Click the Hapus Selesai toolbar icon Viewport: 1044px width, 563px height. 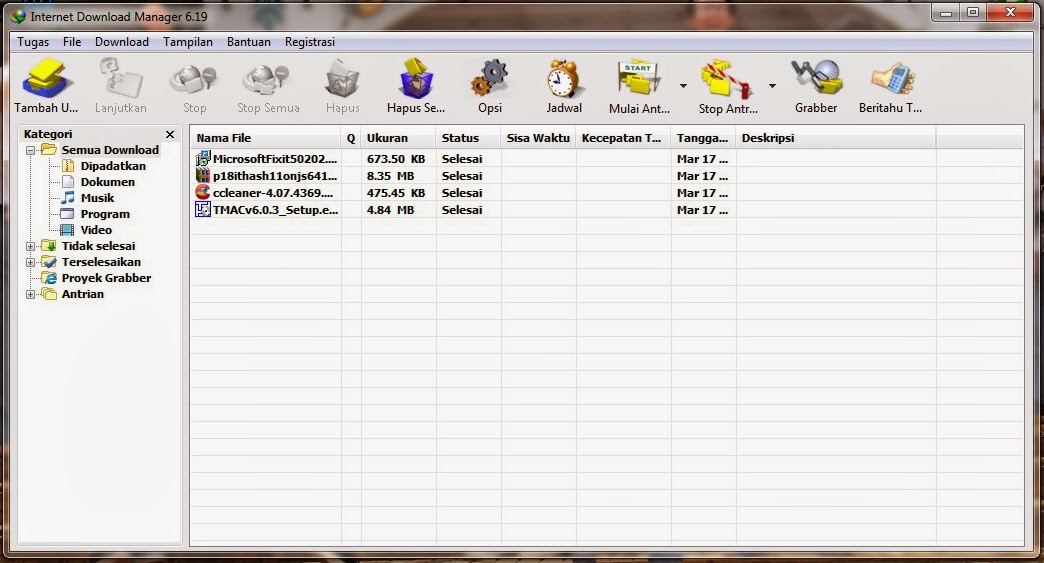[416, 79]
